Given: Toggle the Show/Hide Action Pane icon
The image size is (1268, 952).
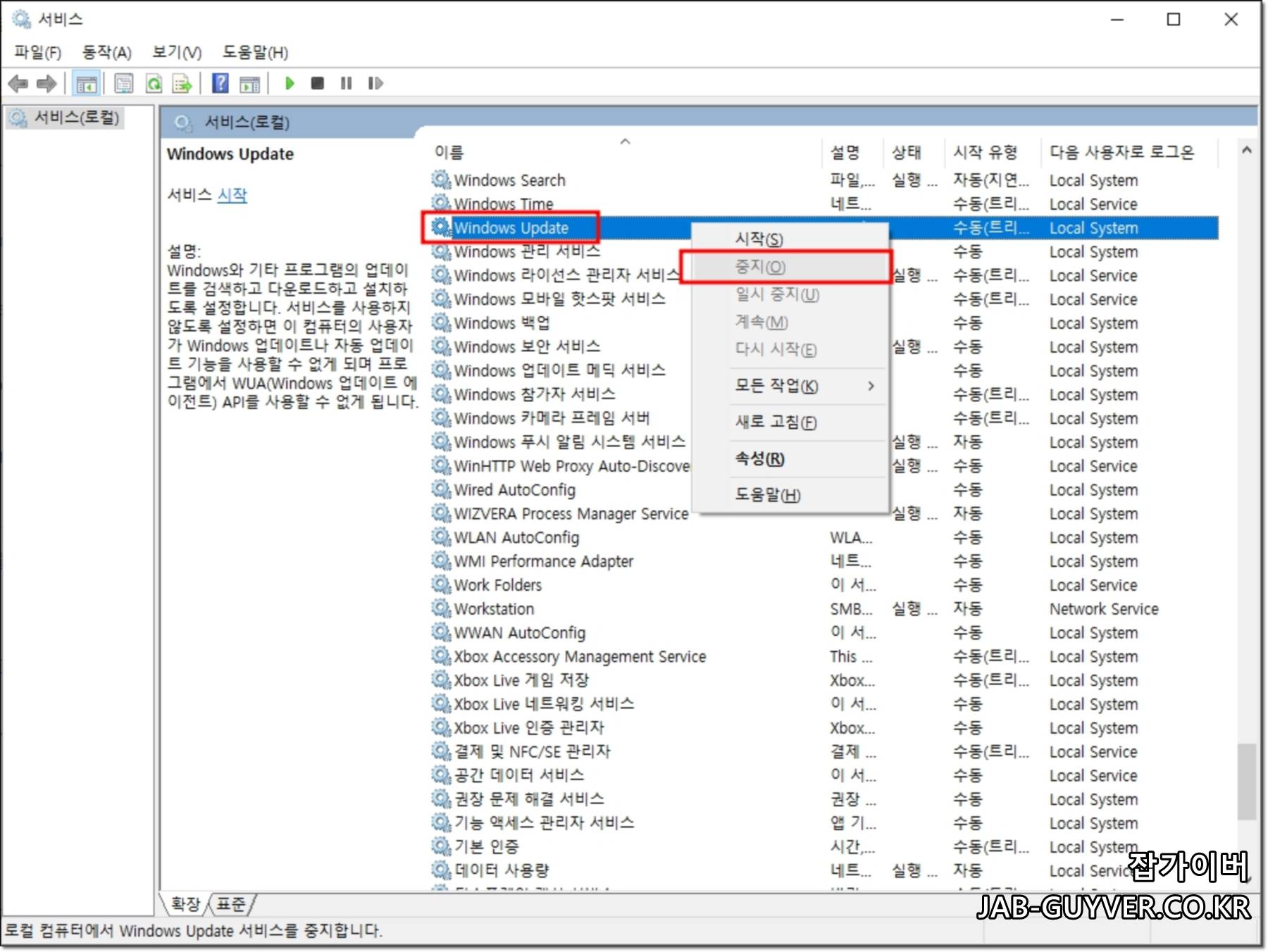Looking at the screenshot, I should click(x=249, y=84).
